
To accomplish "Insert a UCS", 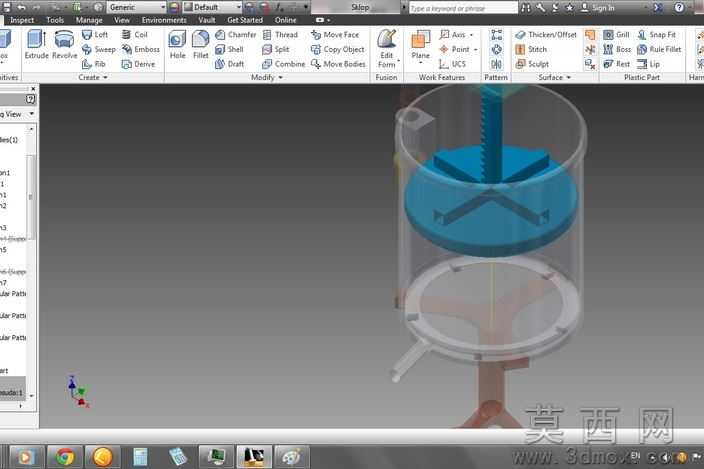I will [x=453, y=64].
